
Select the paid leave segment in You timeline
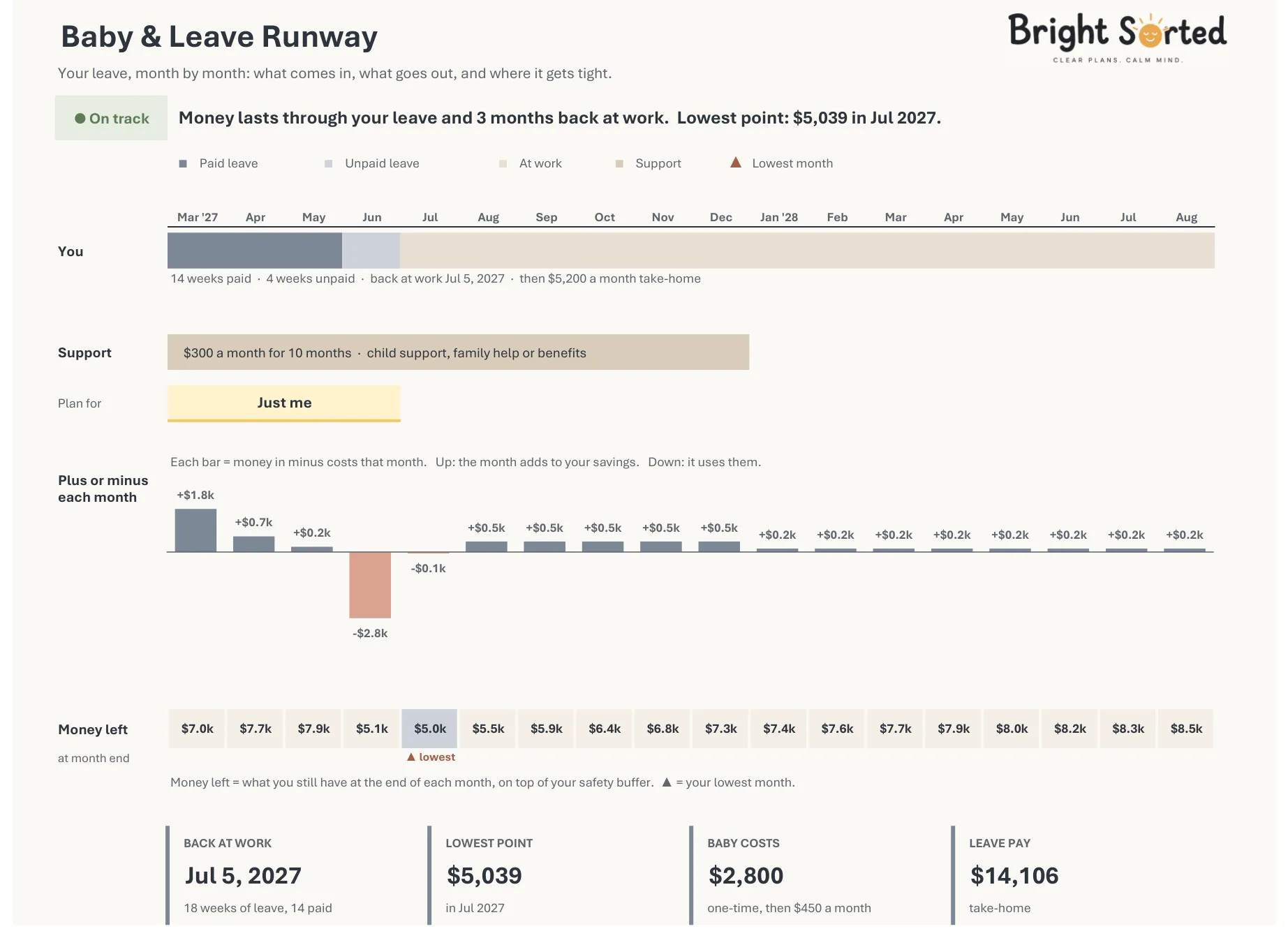pyautogui.click(x=255, y=251)
